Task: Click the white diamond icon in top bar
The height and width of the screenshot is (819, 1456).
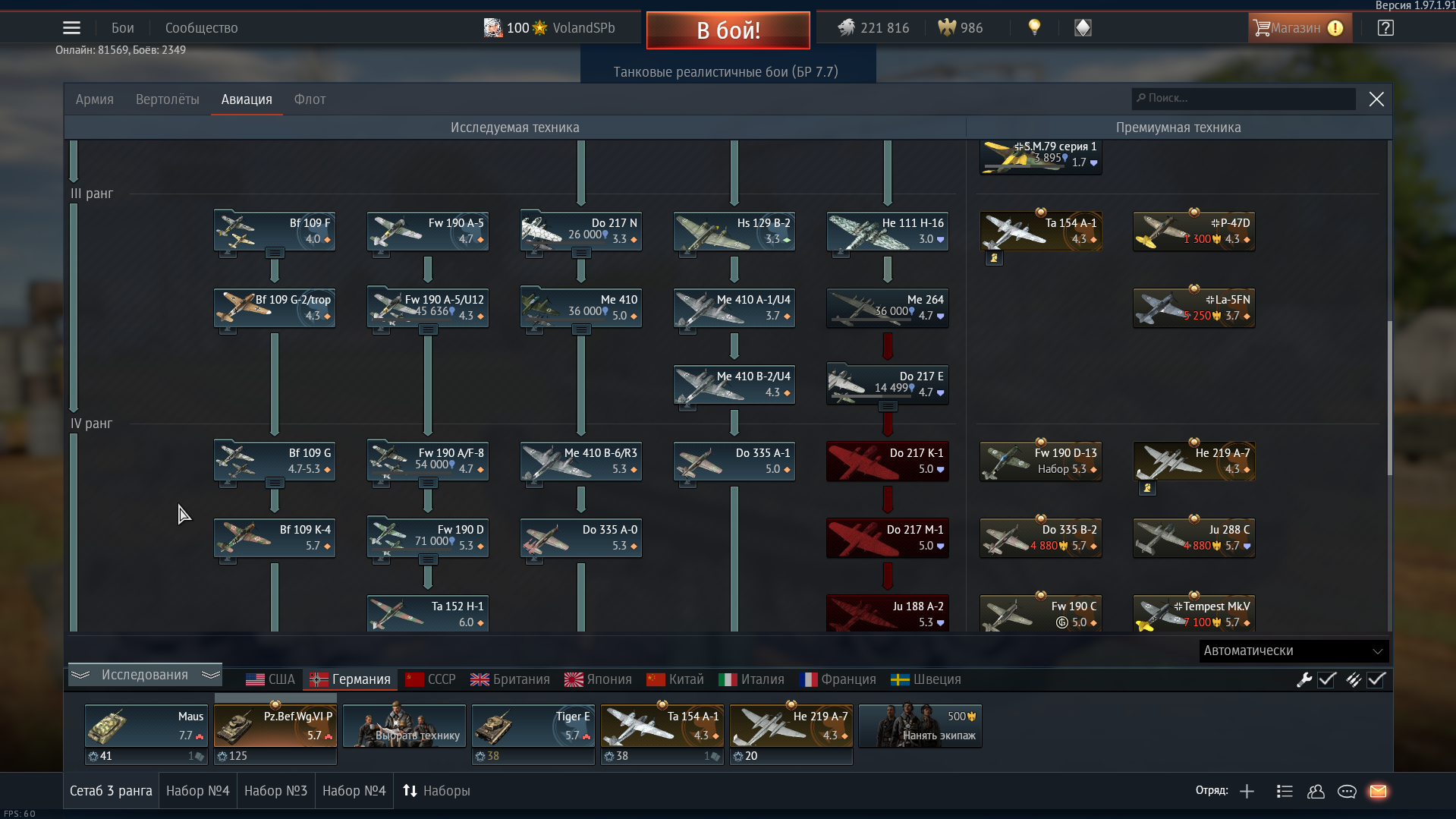Action: click(x=1083, y=28)
